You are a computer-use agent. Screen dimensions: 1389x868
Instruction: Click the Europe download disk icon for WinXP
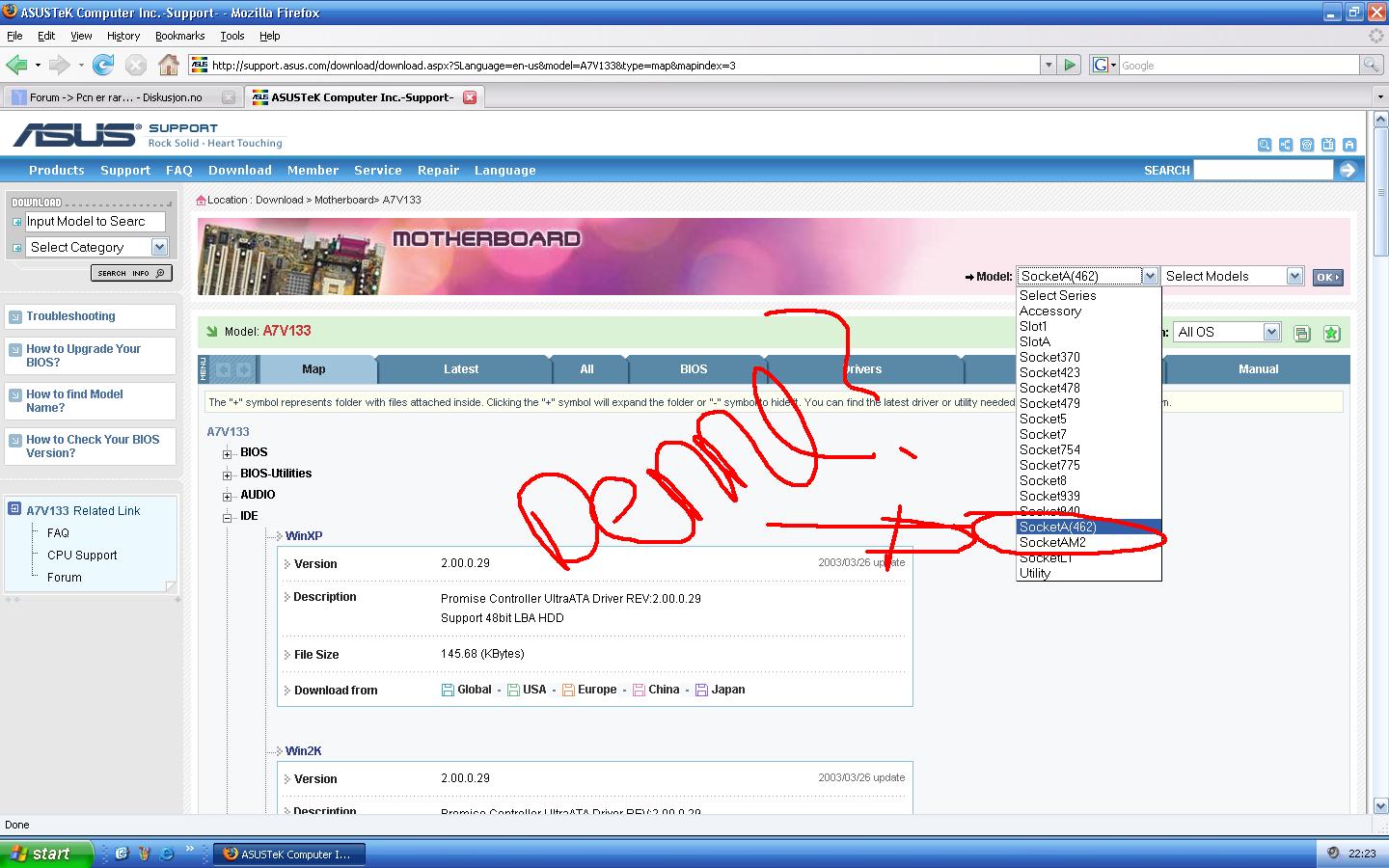coord(569,690)
